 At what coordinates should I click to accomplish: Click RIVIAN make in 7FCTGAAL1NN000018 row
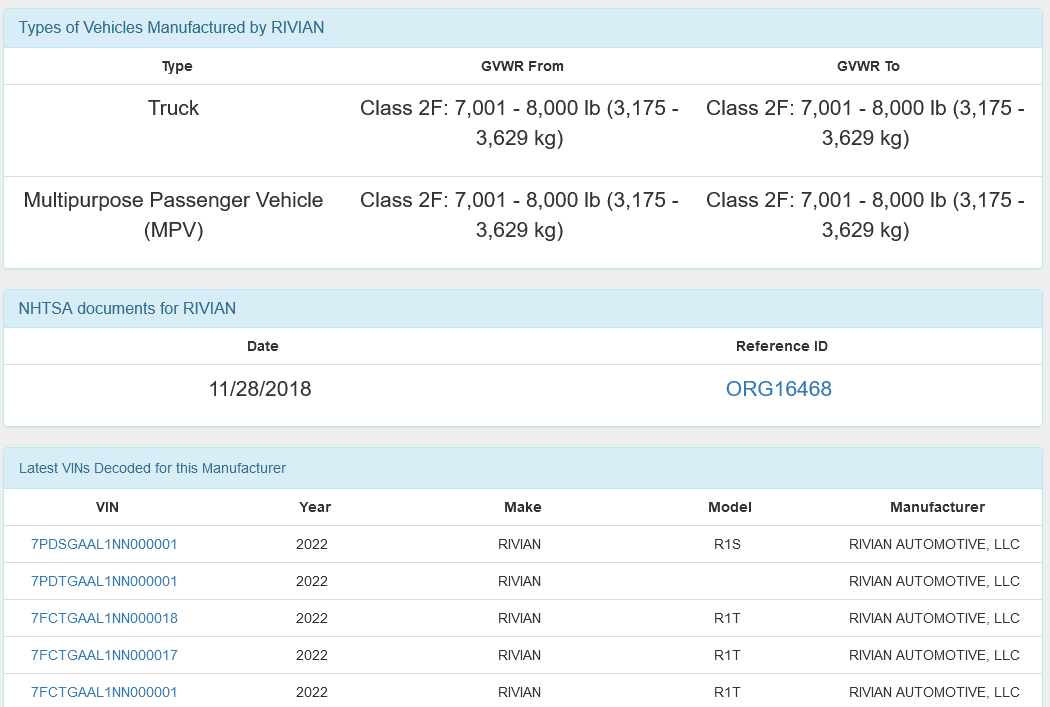[520, 618]
